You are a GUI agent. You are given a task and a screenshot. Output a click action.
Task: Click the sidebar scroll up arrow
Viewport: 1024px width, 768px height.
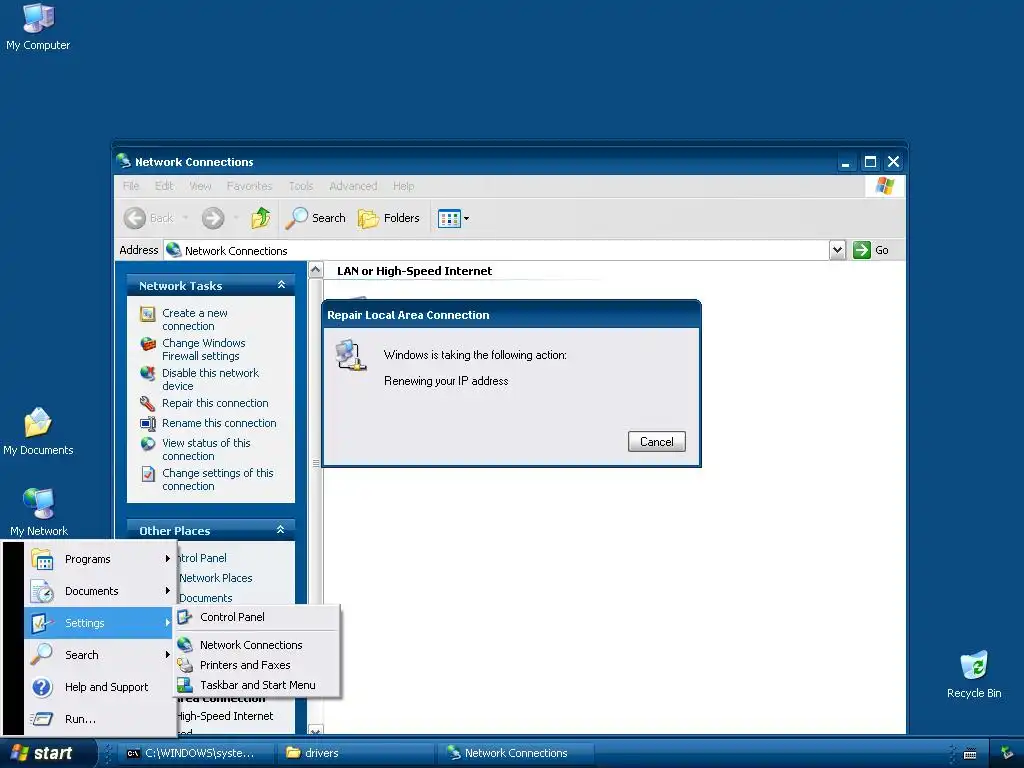coord(315,270)
